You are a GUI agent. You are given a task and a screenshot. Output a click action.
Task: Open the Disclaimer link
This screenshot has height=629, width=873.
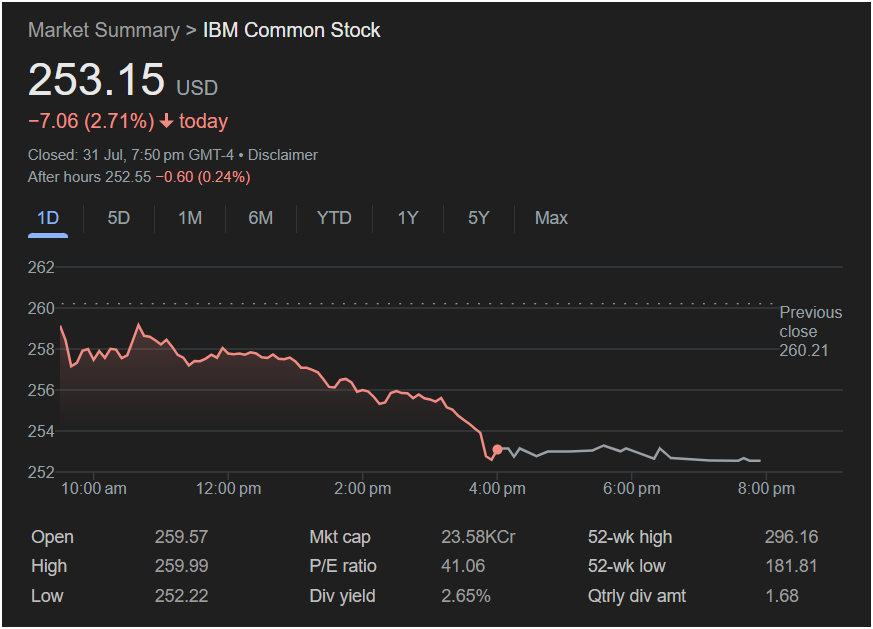click(x=283, y=155)
